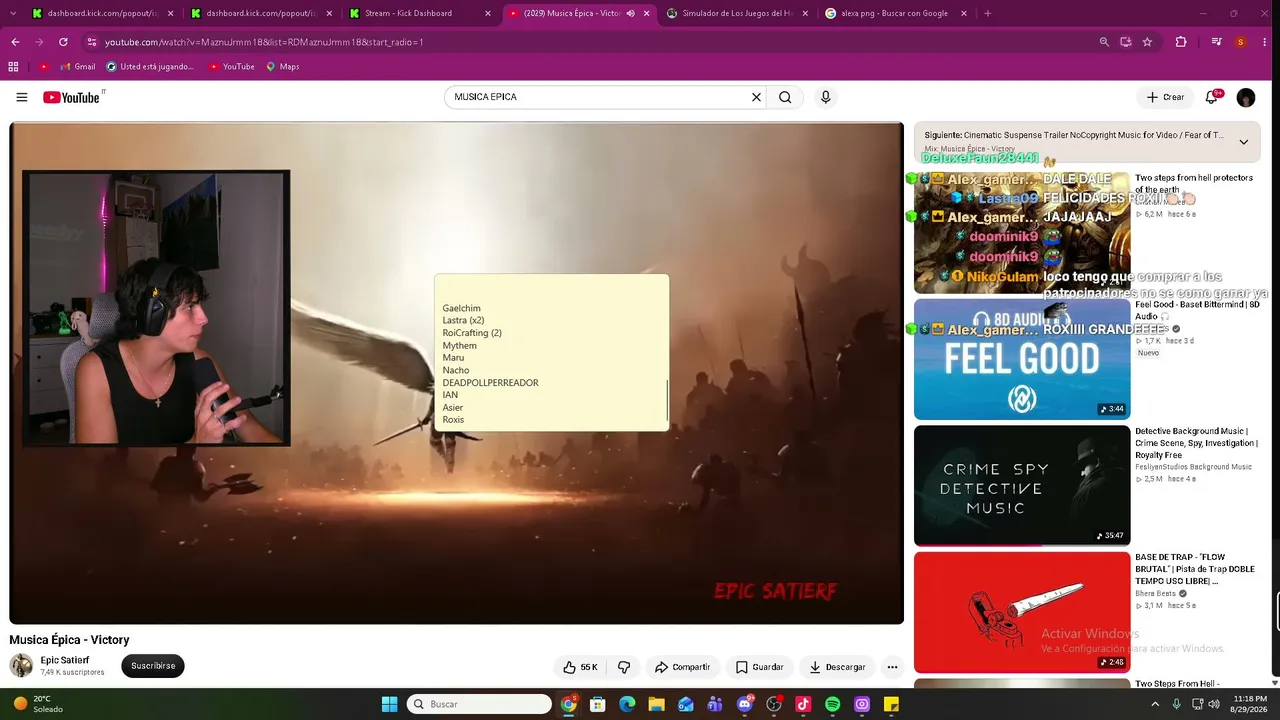Screen dimensions: 1280x720
Task: Switch to the Stream - Kick Dashboard tab
Action: (x=420, y=13)
